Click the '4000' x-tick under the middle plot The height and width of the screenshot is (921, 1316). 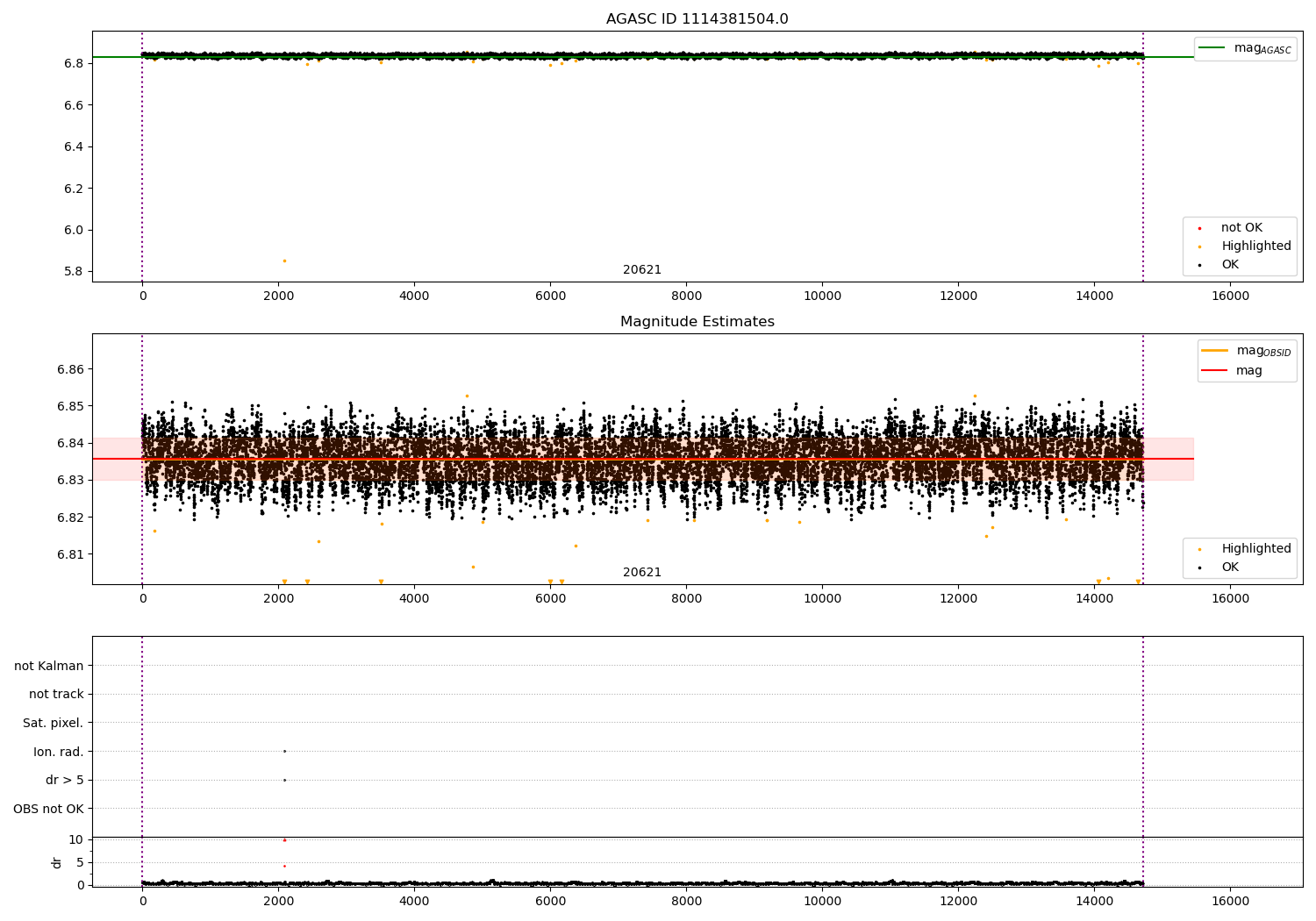414,599
